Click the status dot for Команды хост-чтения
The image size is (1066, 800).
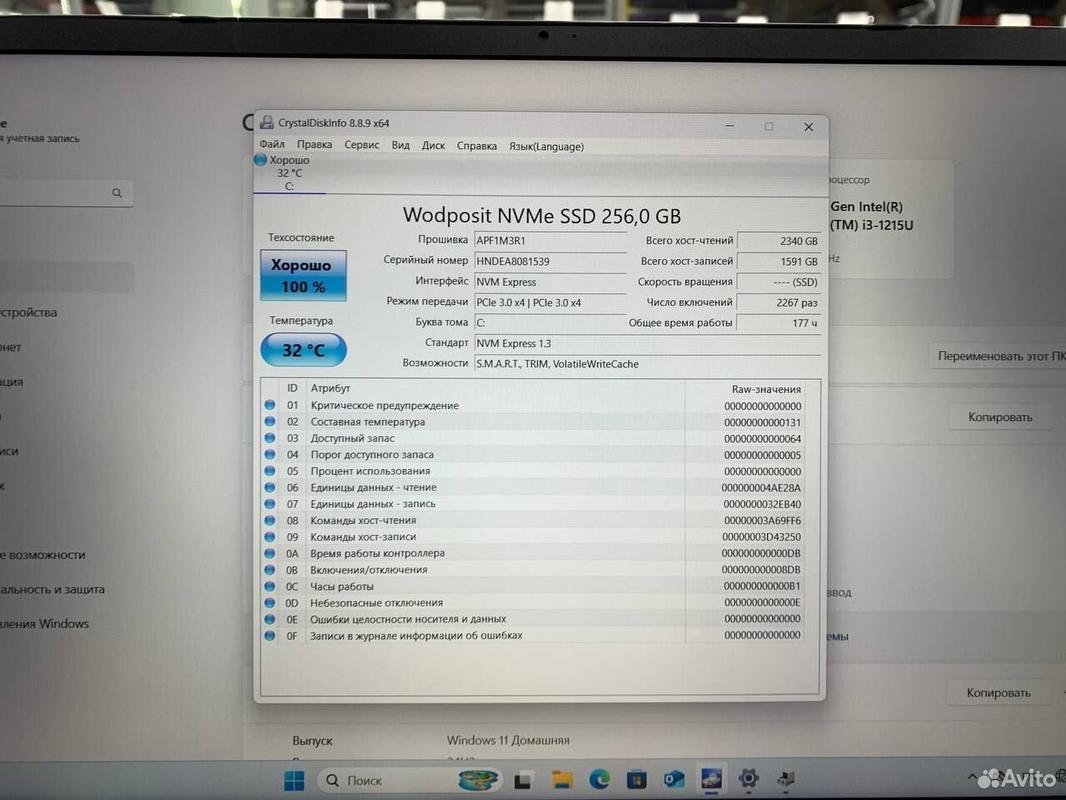tap(270, 520)
